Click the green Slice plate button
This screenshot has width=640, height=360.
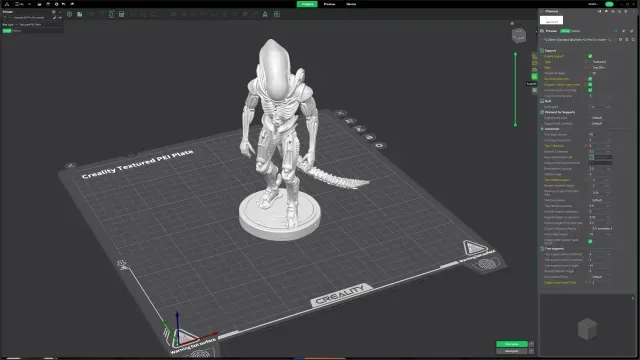512,344
